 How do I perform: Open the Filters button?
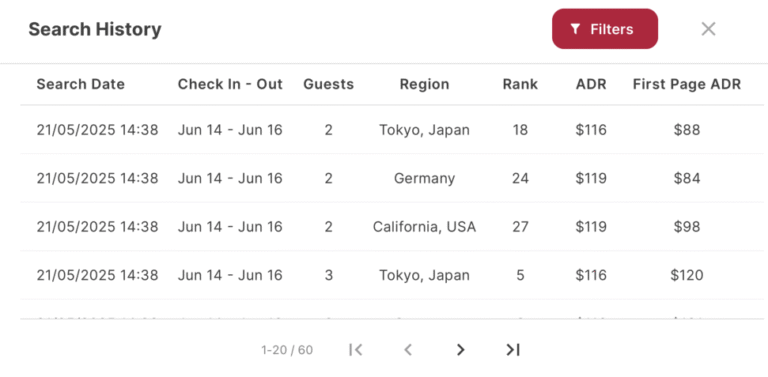point(604,29)
